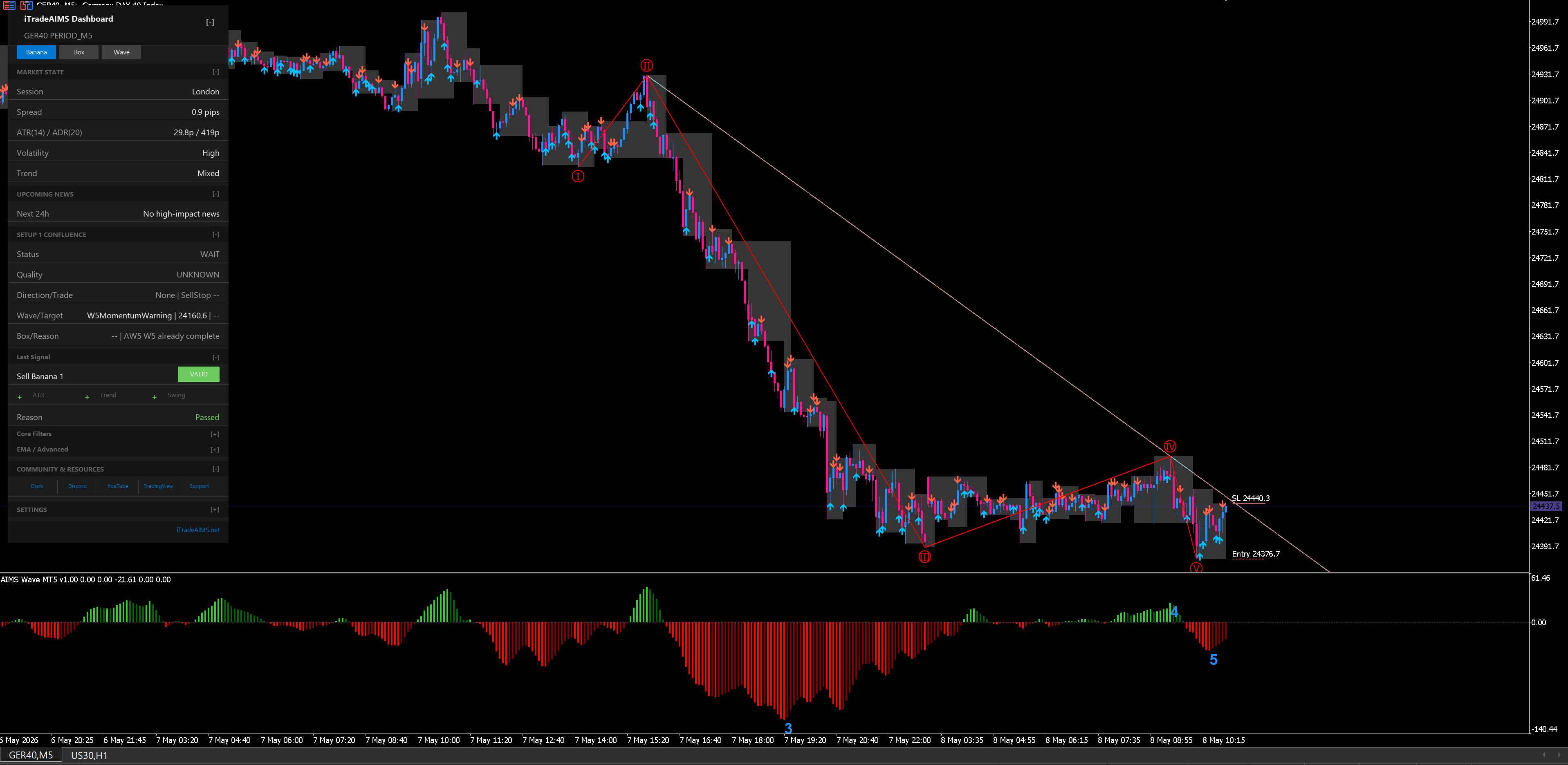Click the 8 May 10:15 time axis label

tap(1223, 740)
